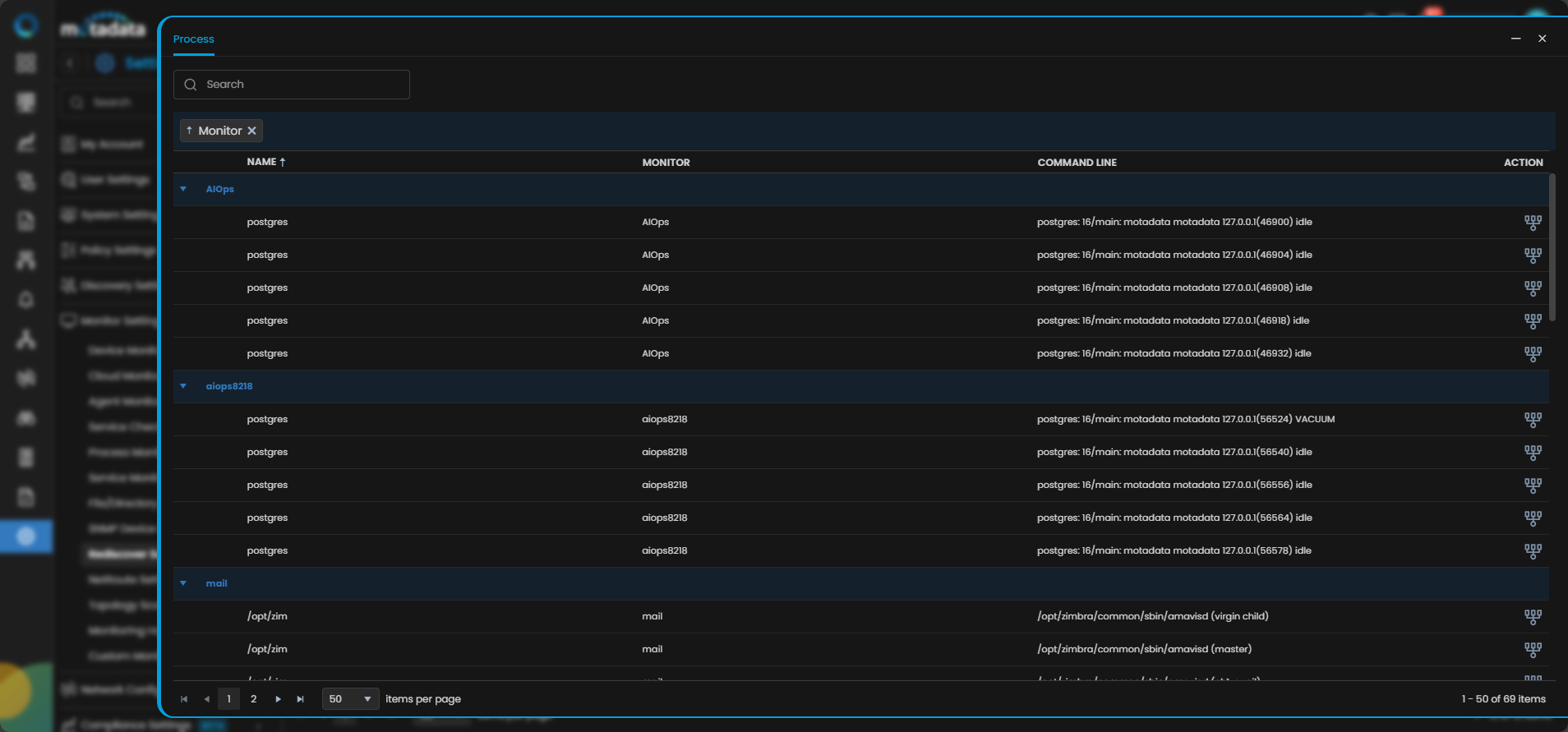
Task: Collapse the AIOps group
Action: [x=183, y=189]
